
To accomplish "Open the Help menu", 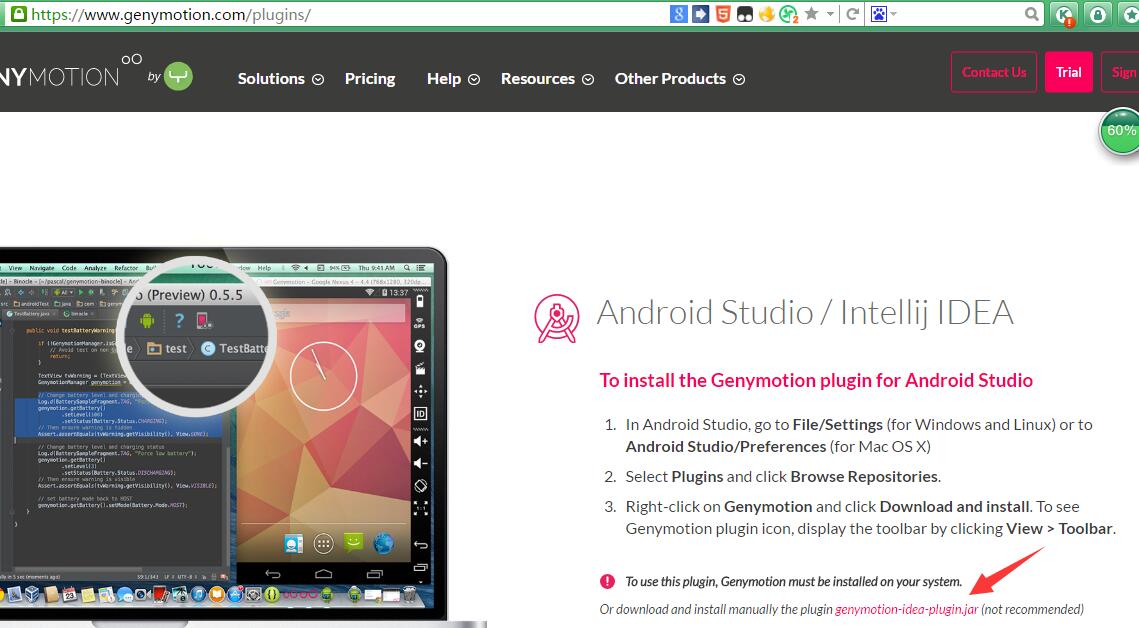I will tap(444, 78).
